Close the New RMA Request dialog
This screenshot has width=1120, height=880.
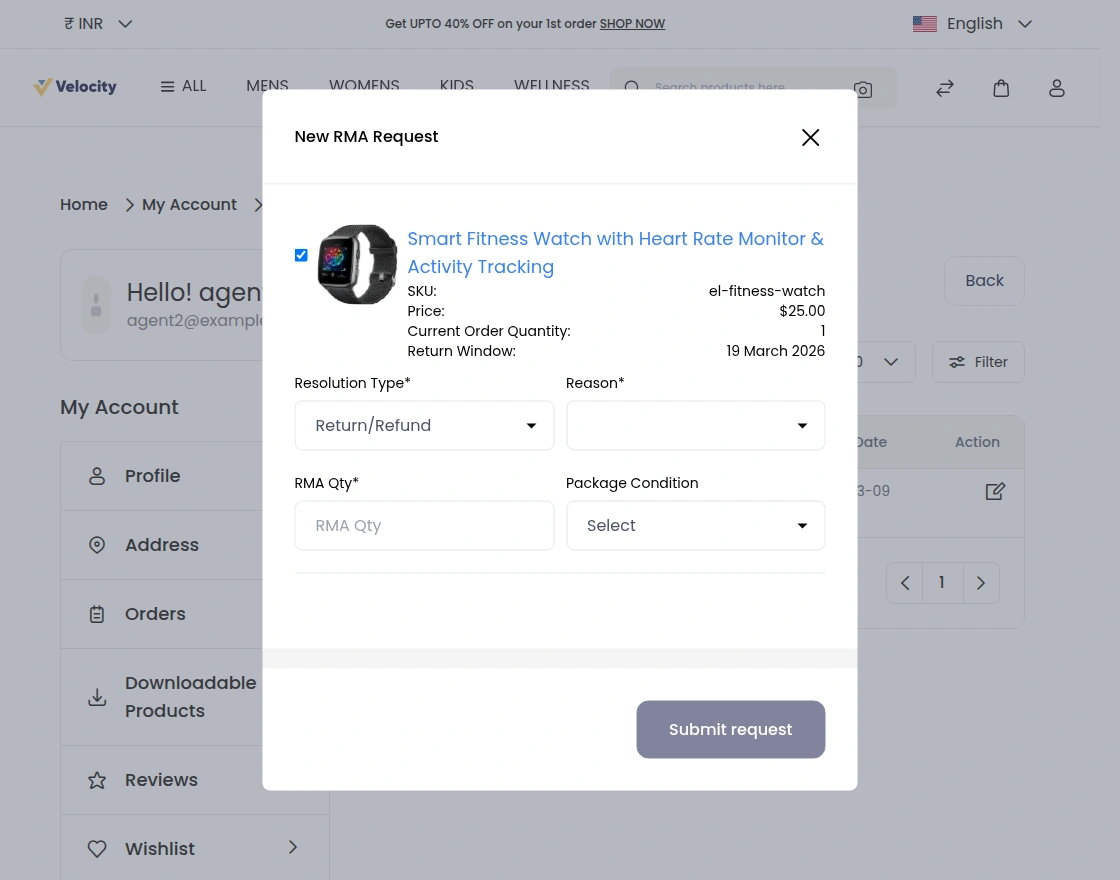(x=810, y=138)
